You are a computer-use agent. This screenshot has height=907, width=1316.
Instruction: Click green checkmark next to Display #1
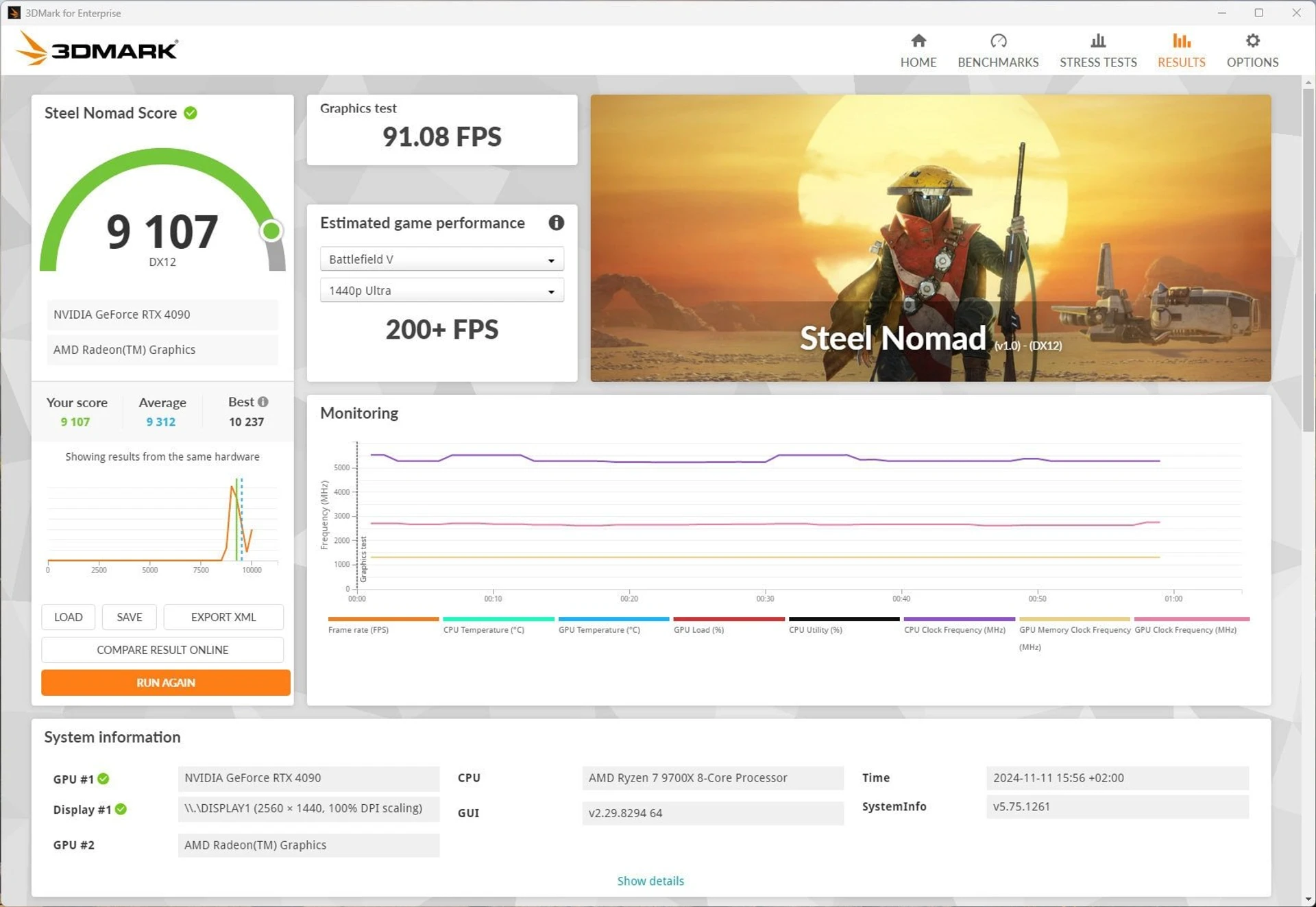point(121,809)
